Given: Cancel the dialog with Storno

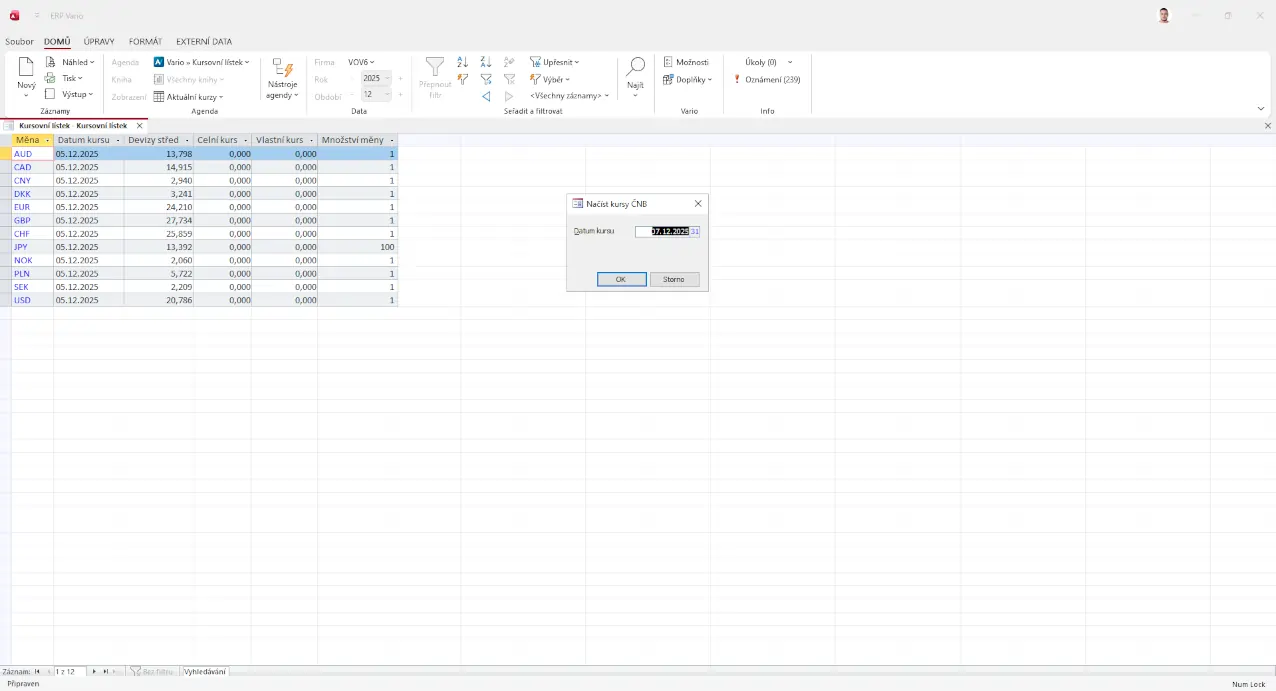Looking at the screenshot, I should pyautogui.click(x=674, y=279).
